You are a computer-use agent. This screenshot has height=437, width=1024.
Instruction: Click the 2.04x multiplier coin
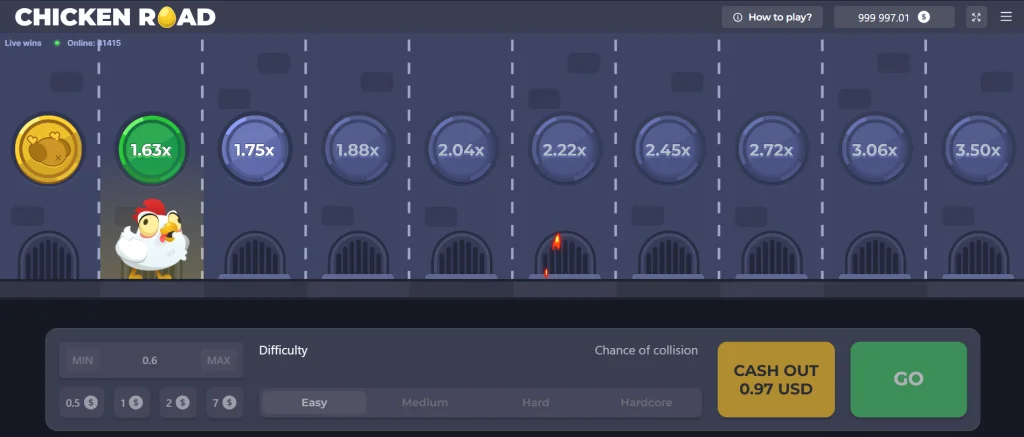(460, 150)
